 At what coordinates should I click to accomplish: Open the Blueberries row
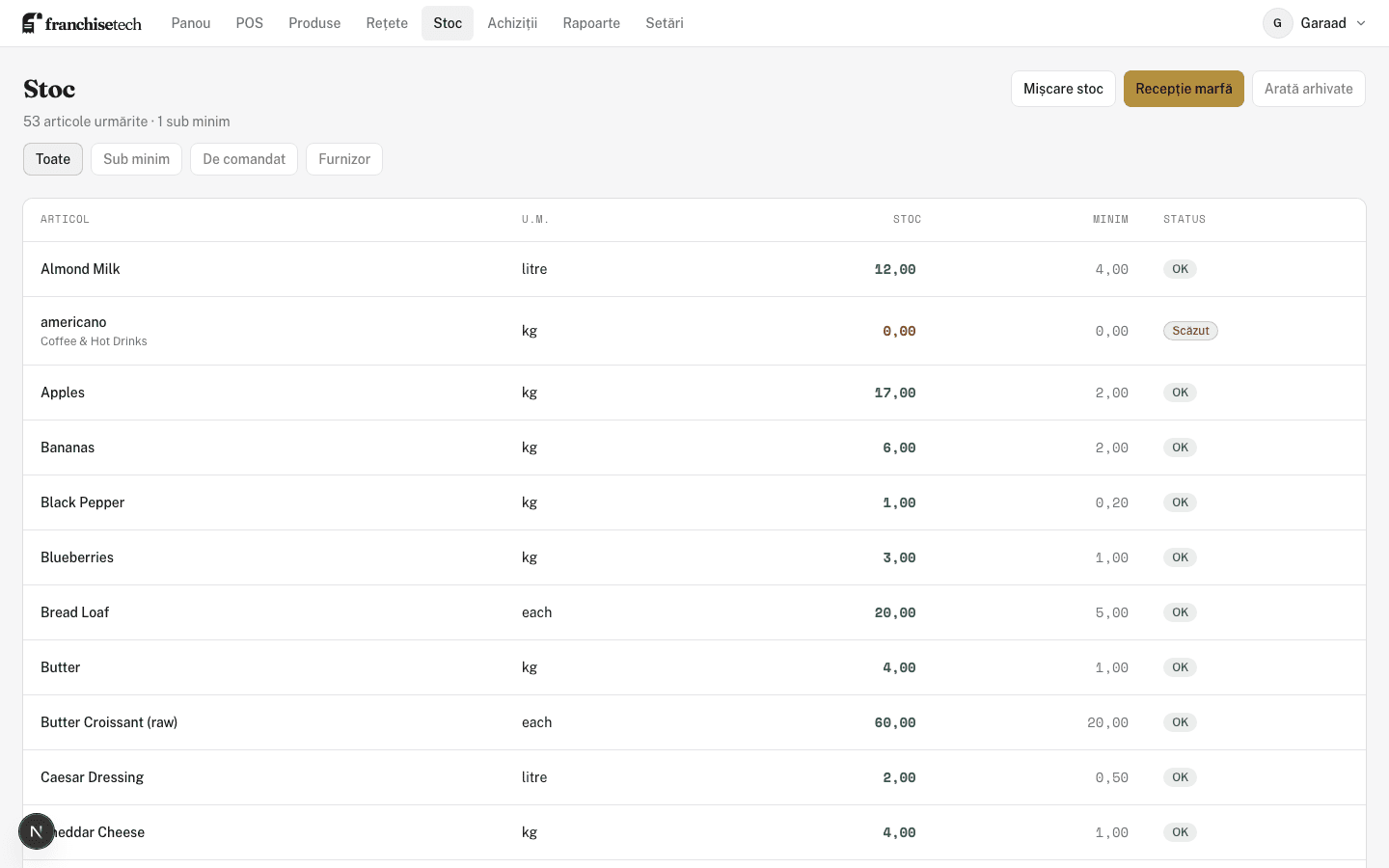[694, 557]
